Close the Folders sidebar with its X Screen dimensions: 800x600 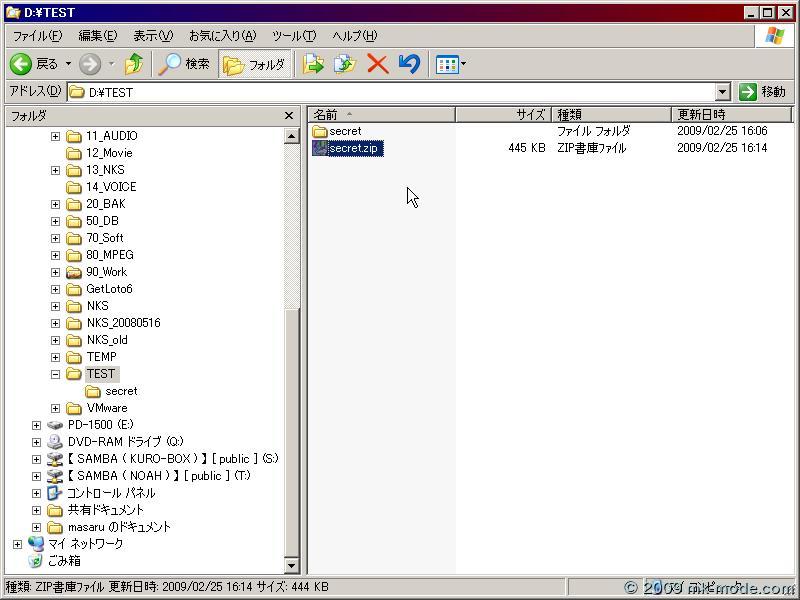coord(289,115)
